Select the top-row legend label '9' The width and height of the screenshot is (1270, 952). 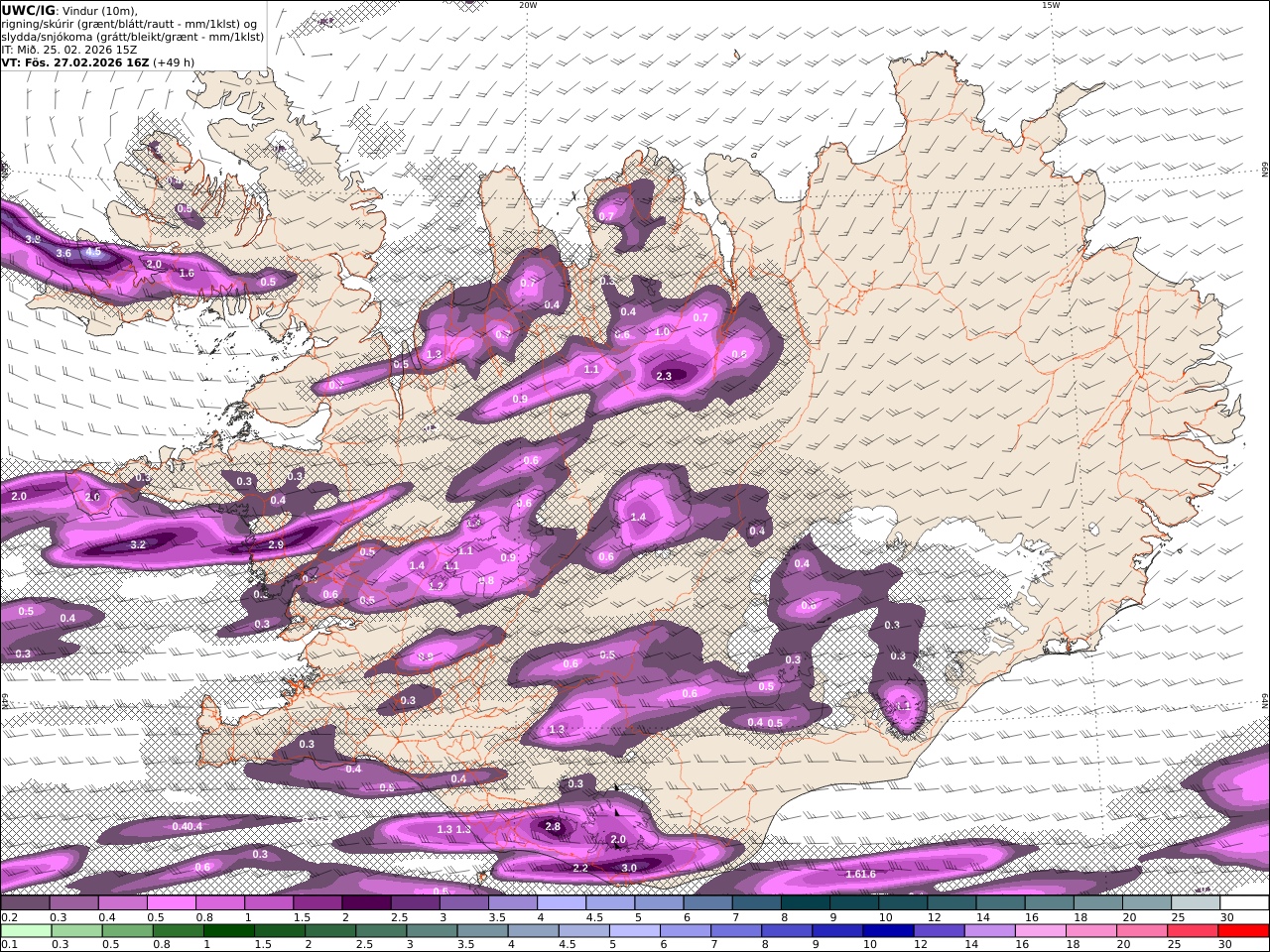tap(833, 917)
